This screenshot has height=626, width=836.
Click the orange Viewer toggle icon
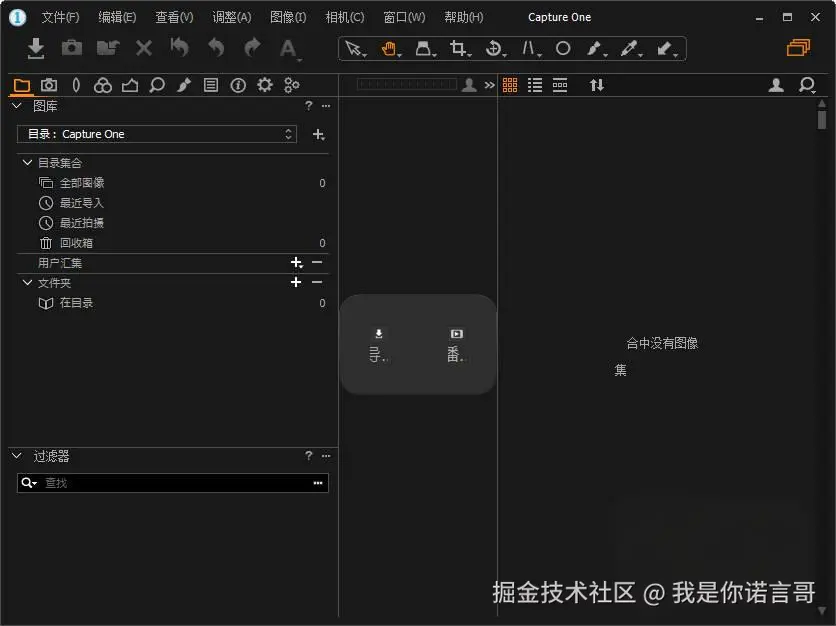tap(798, 48)
